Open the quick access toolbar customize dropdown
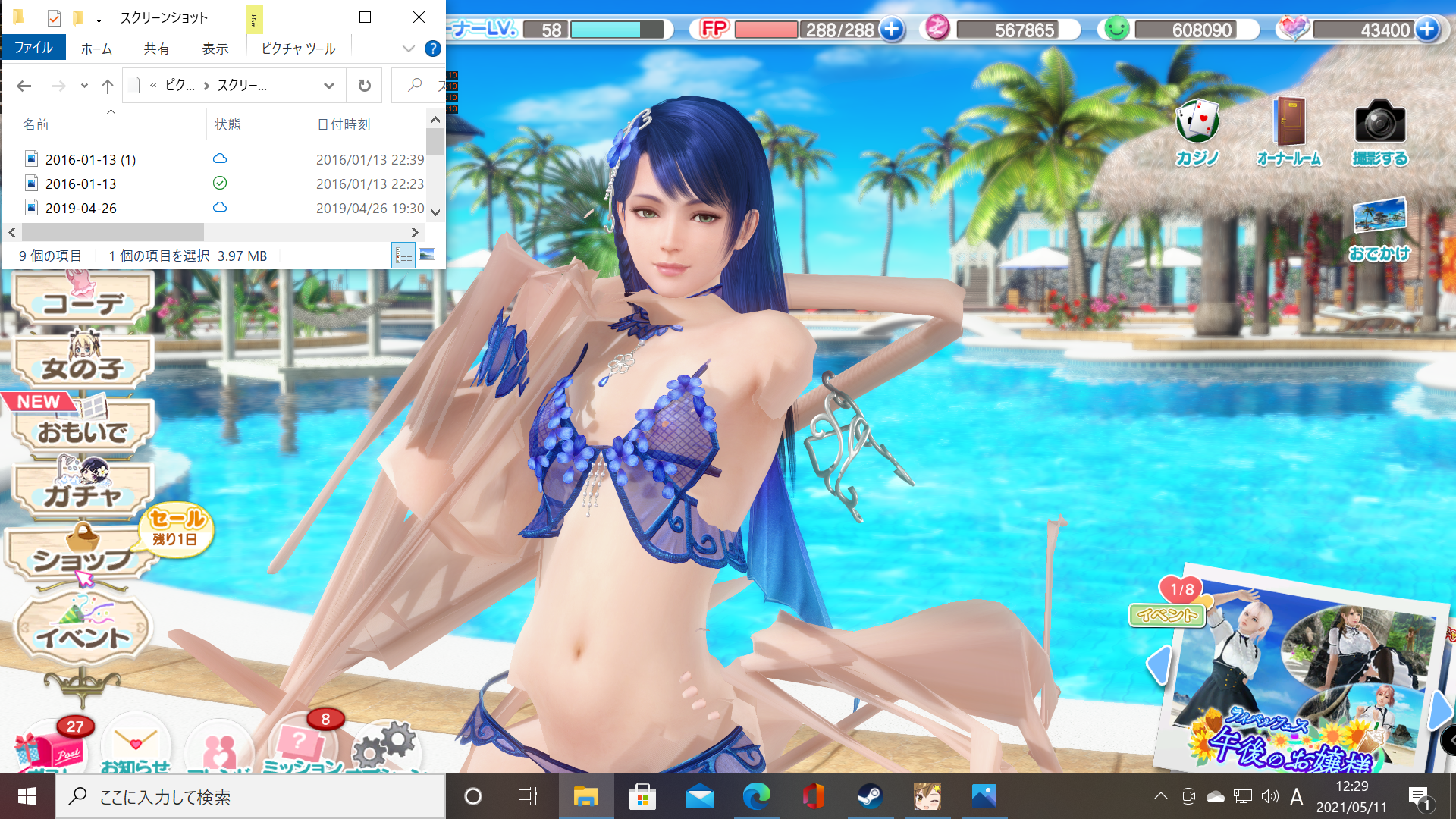Viewport: 1456px width, 819px height. (99, 18)
